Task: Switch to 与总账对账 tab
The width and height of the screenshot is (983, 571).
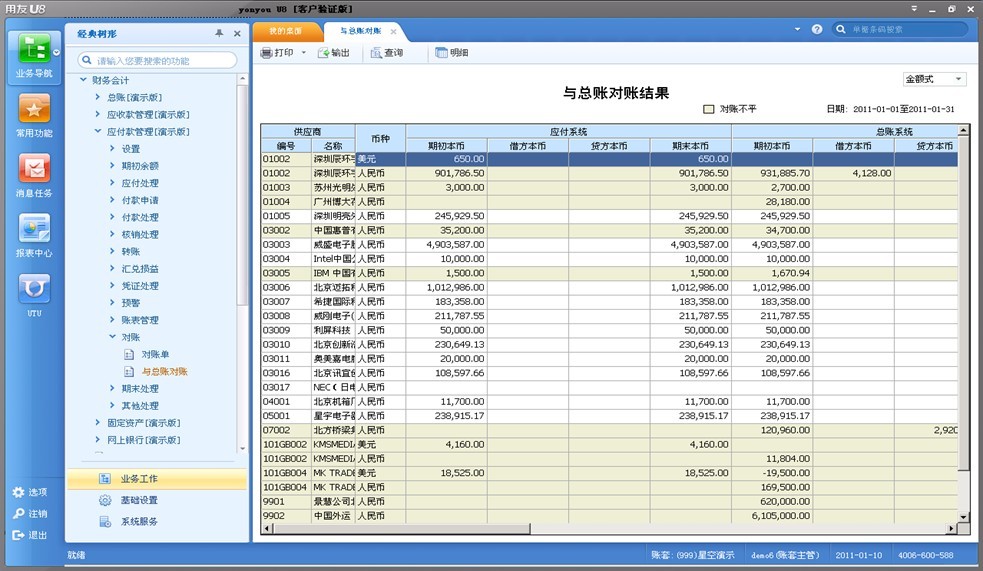Action: (x=360, y=31)
